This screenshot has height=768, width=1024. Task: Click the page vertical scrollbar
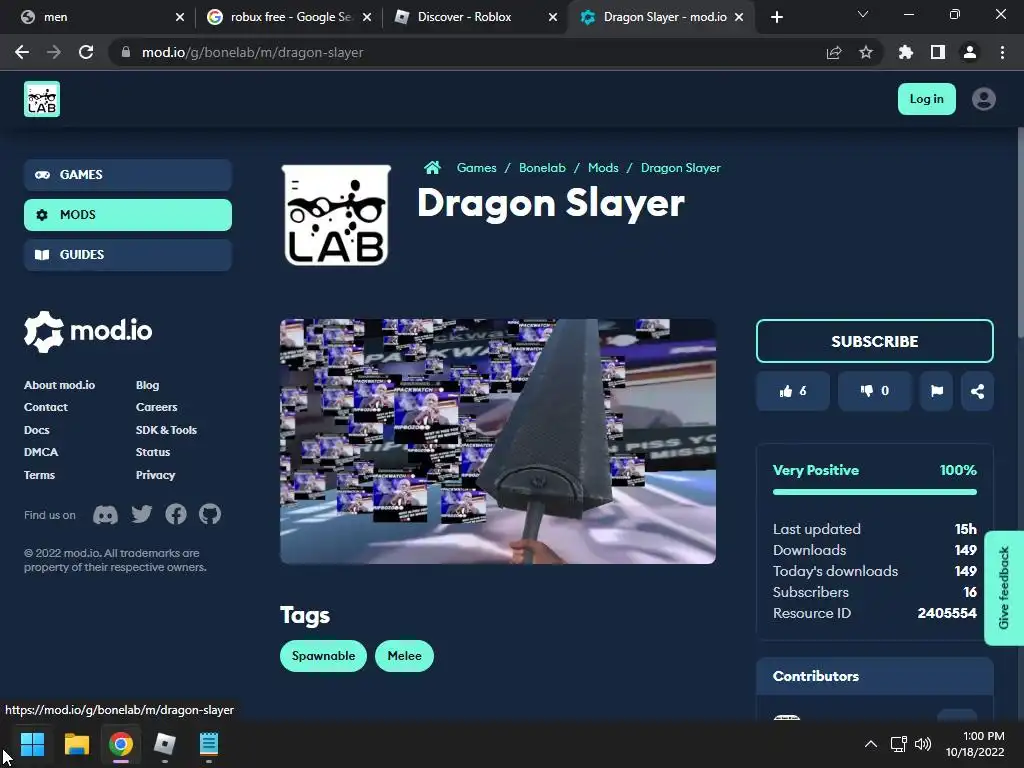click(x=1020, y=232)
